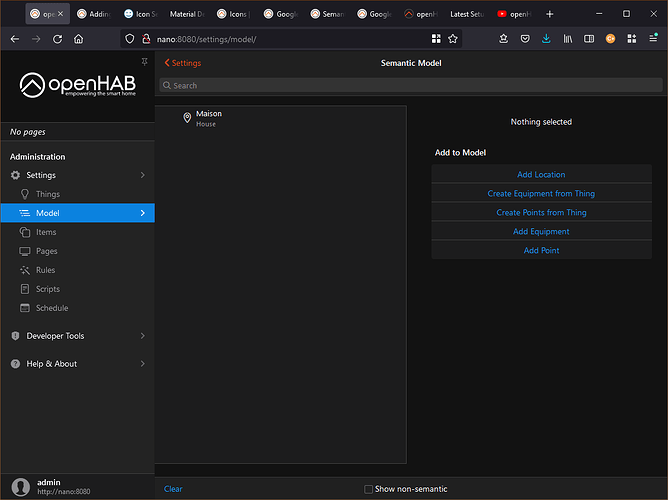Image resolution: width=668 pixels, height=500 pixels.
Task: Switch to the Material Design tab
Action: coord(187,14)
